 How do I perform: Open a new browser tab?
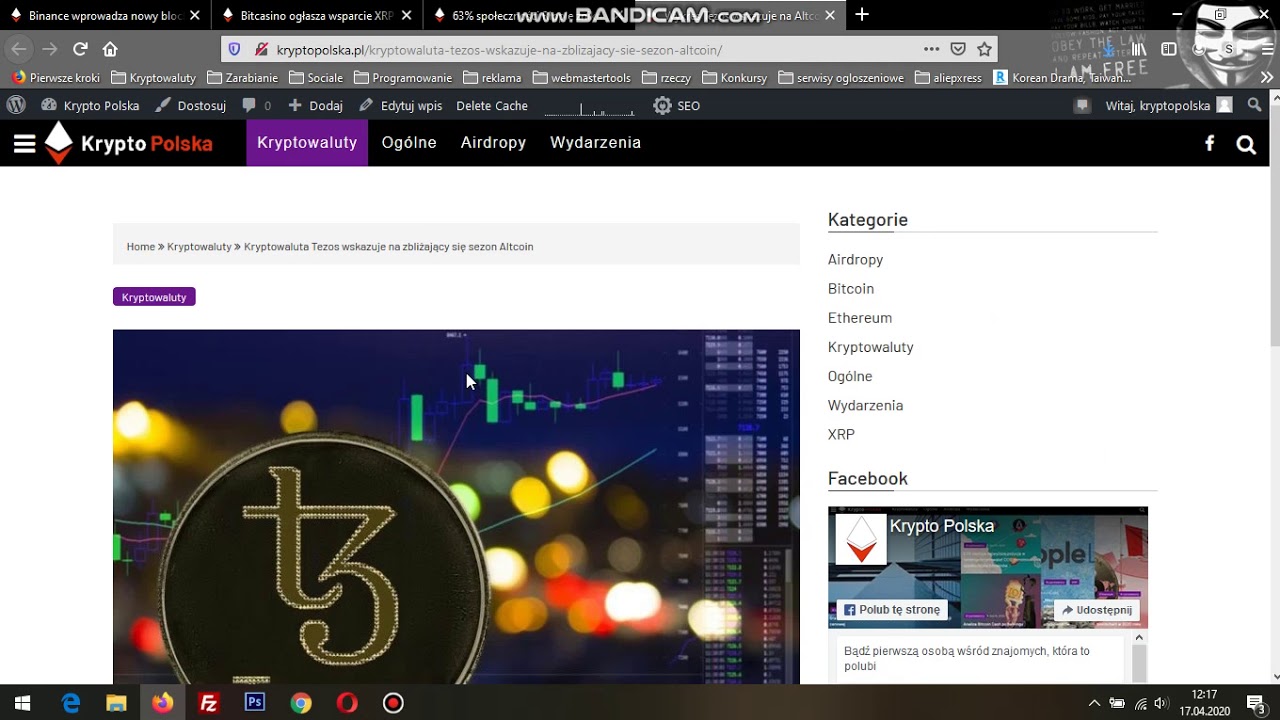(x=862, y=15)
